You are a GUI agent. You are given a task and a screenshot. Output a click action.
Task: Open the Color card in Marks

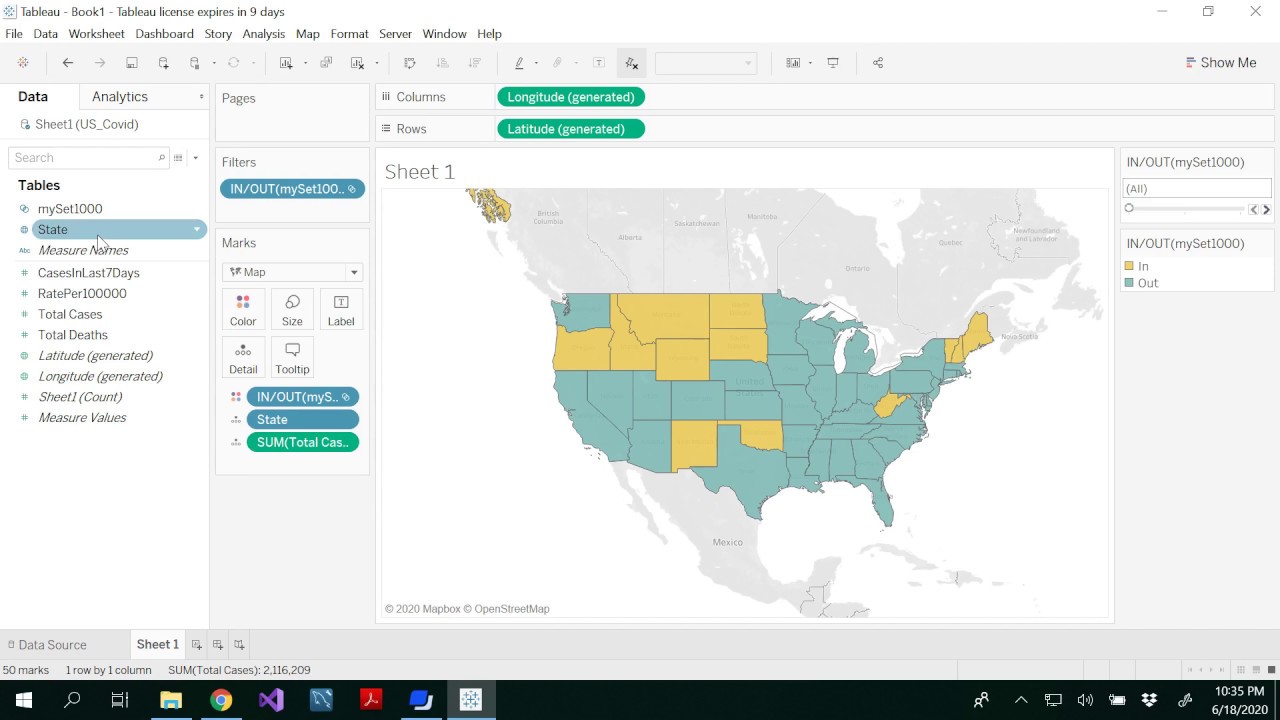(x=243, y=310)
